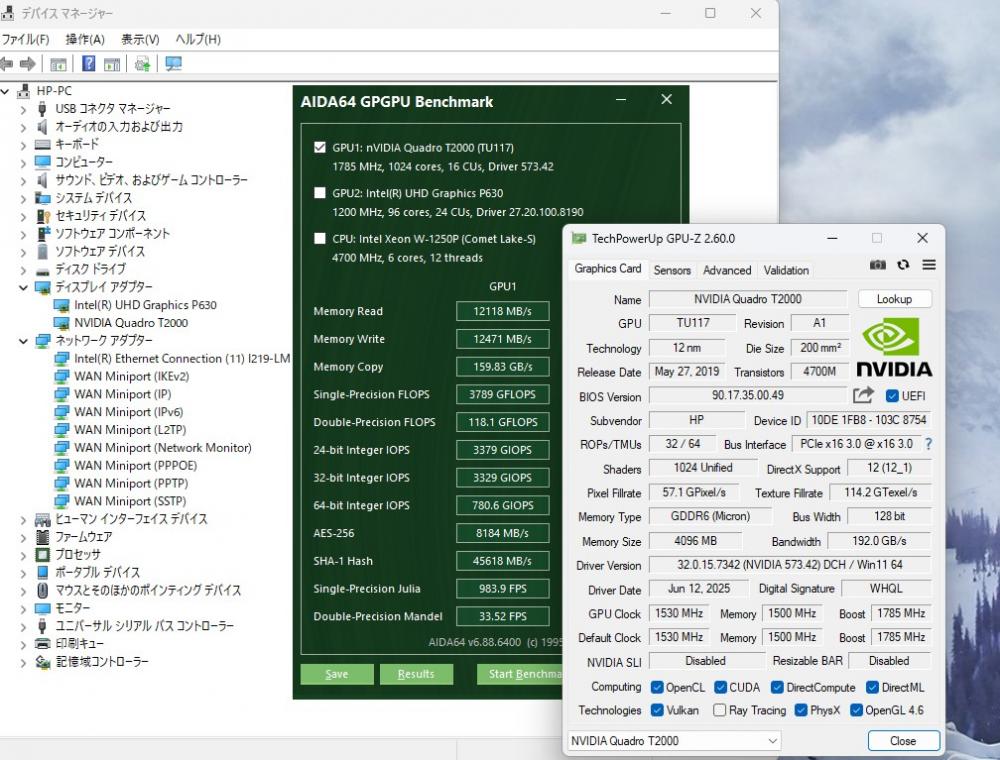Expand the プロセッサ category
The image size is (1000, 760).
click(x=24, y=555)
